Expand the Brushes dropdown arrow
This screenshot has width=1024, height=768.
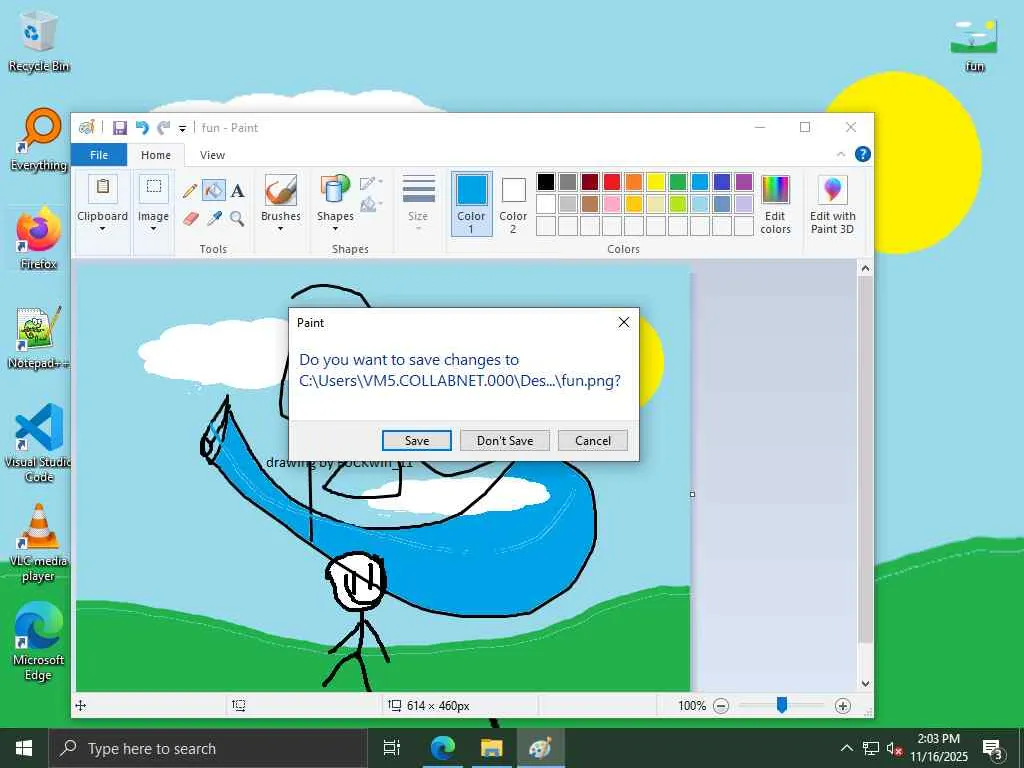(281, 229)
